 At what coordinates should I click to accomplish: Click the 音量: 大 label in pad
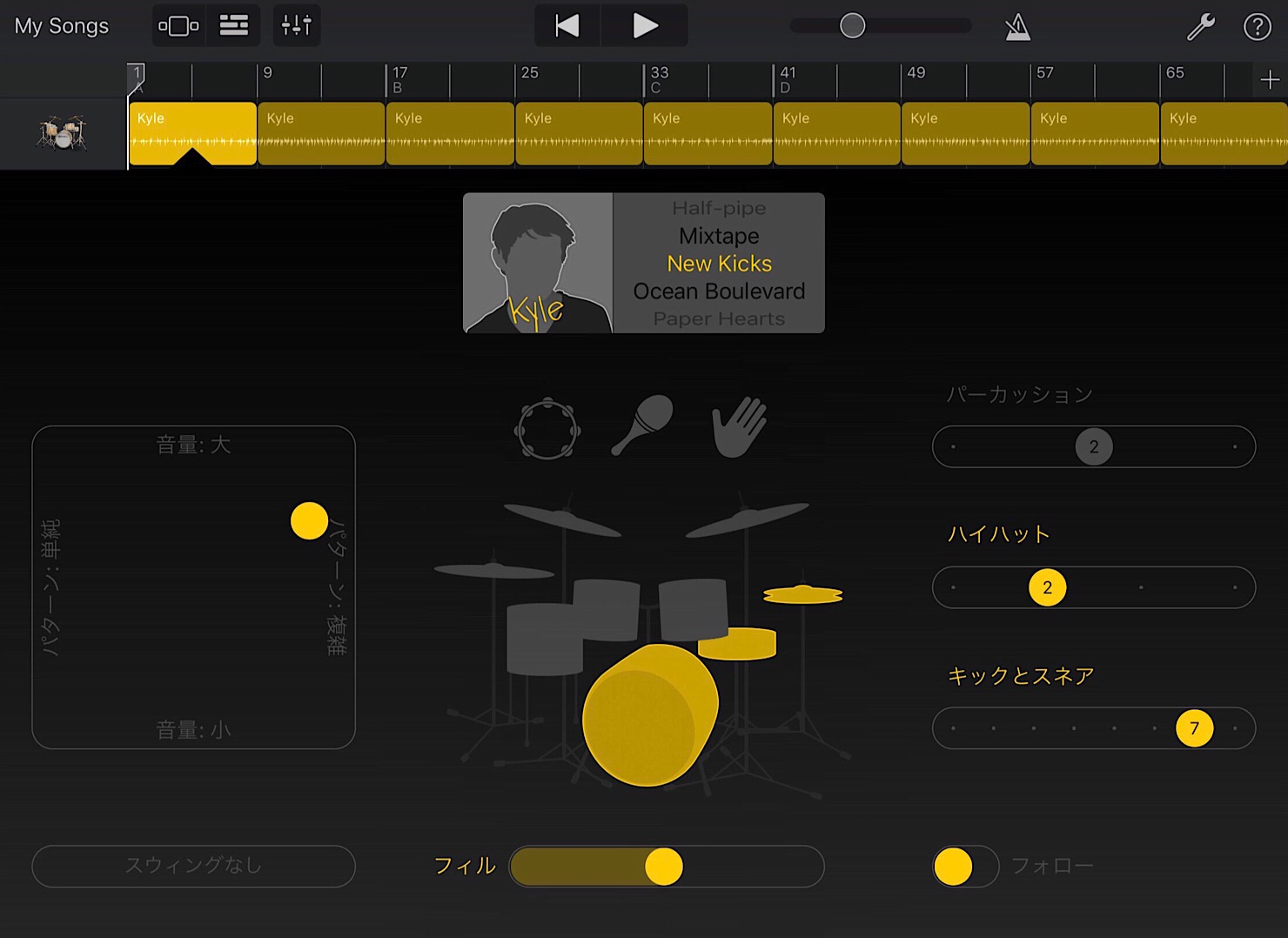click(193, 445)
